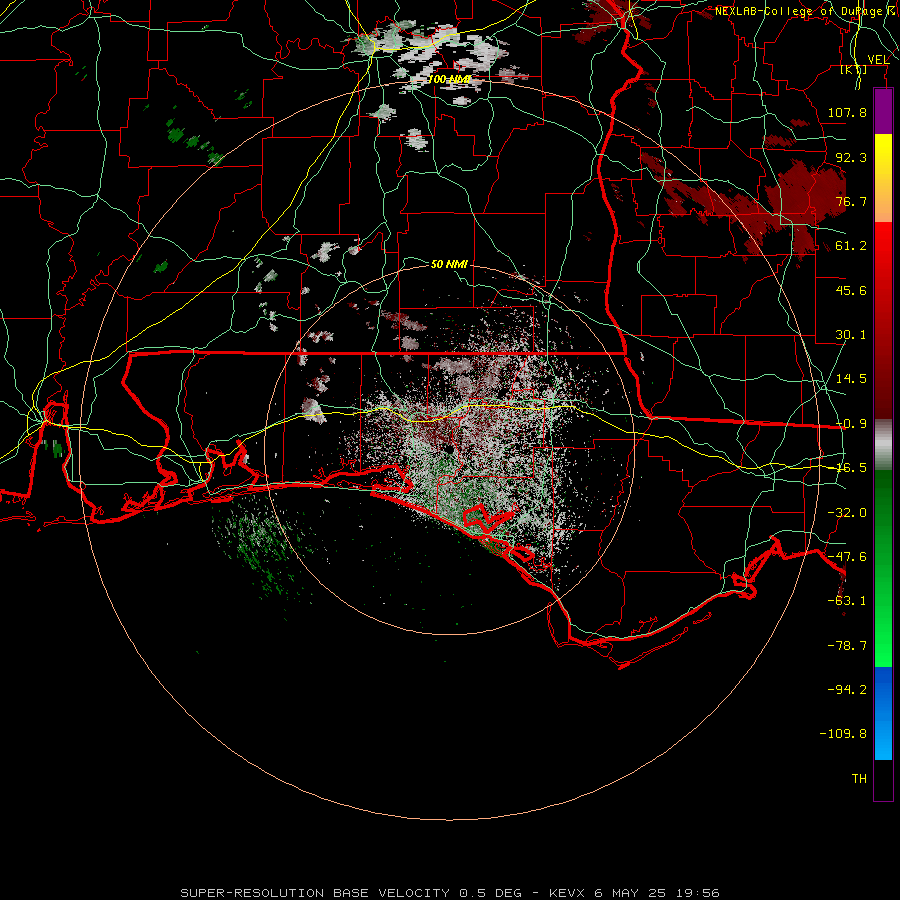900x900 pixels.
Task: Select the -47.6 legend value
Action: pos(847,557)
